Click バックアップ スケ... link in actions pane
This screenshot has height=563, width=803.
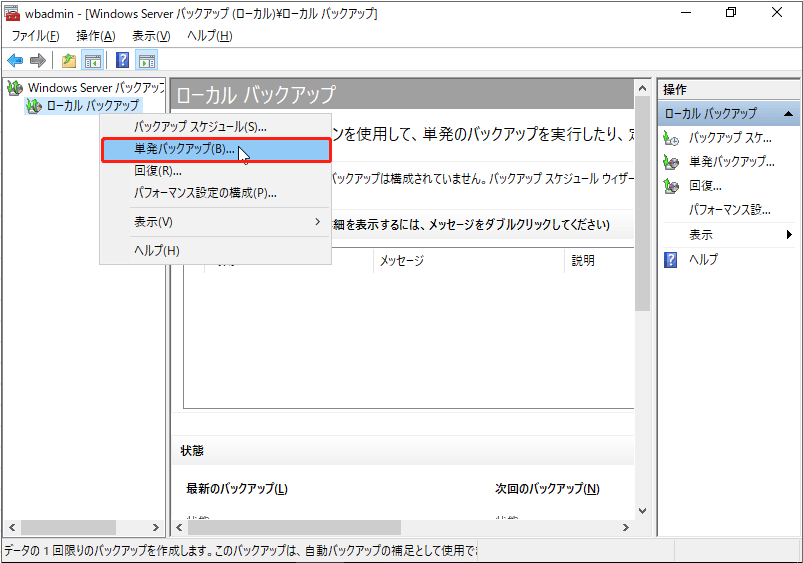pyautogui.click(x=730, y=138)
